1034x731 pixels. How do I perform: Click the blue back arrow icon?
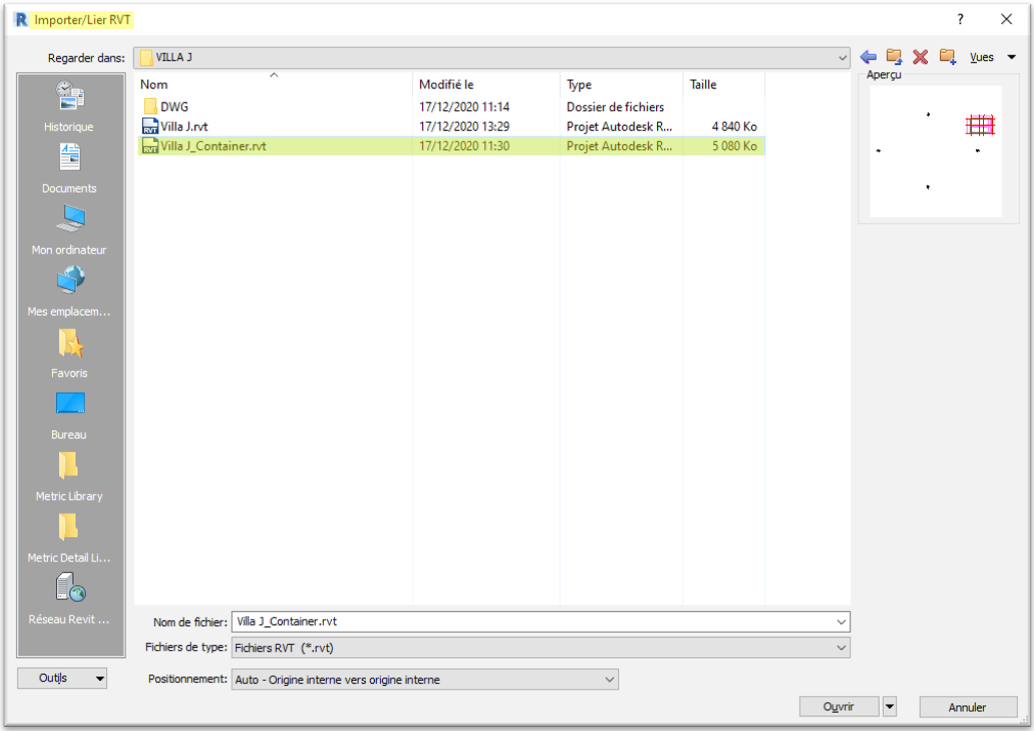click(x=868, y=58)
